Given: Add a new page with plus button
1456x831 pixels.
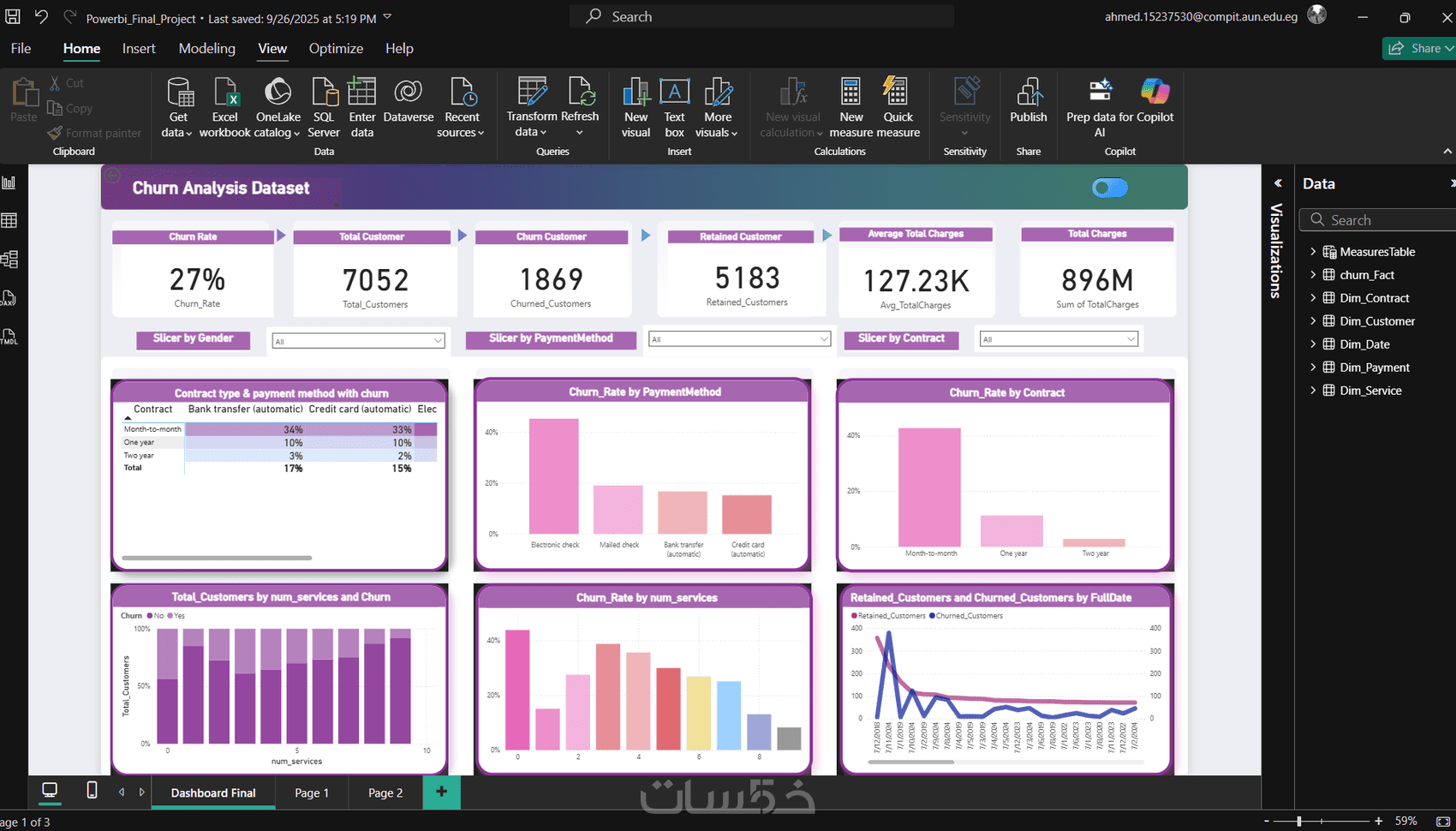Looking at the screenshot, I should (x=441, y=792).
